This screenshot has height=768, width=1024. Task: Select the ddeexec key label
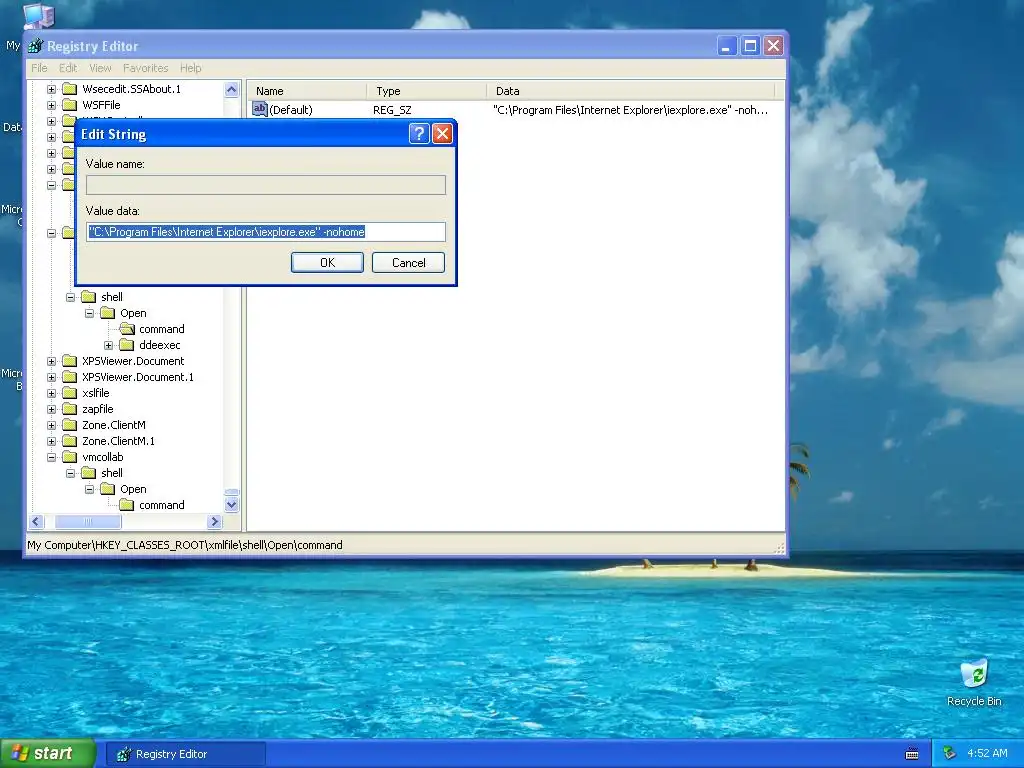159,345
